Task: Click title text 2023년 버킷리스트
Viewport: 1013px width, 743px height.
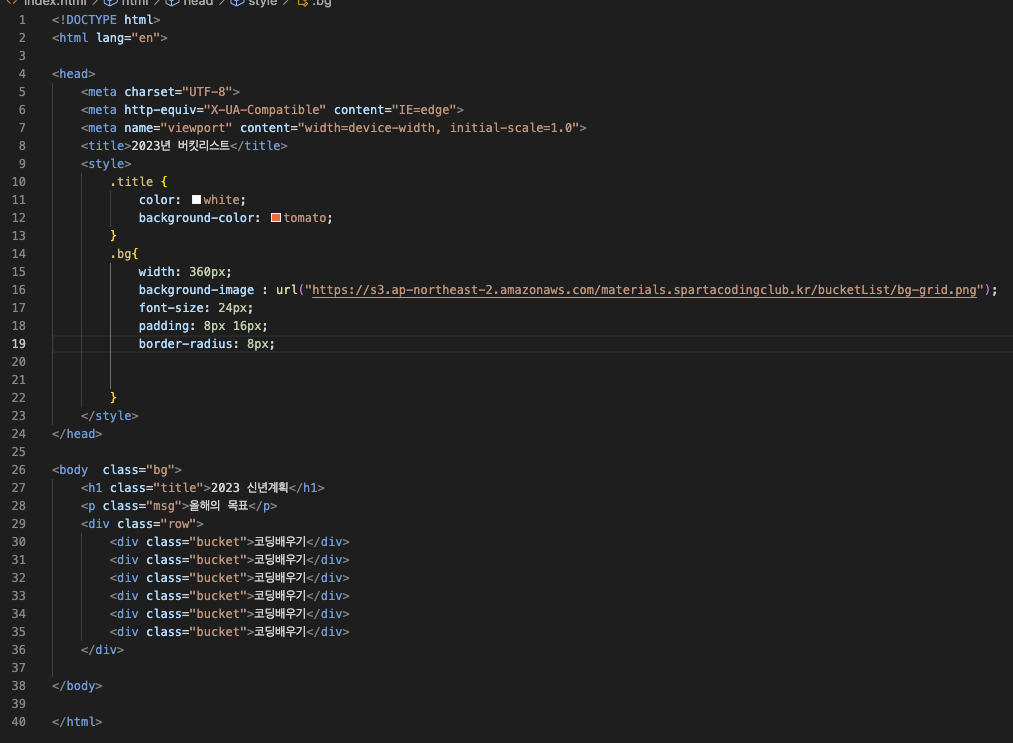Action: coord(180,146)
